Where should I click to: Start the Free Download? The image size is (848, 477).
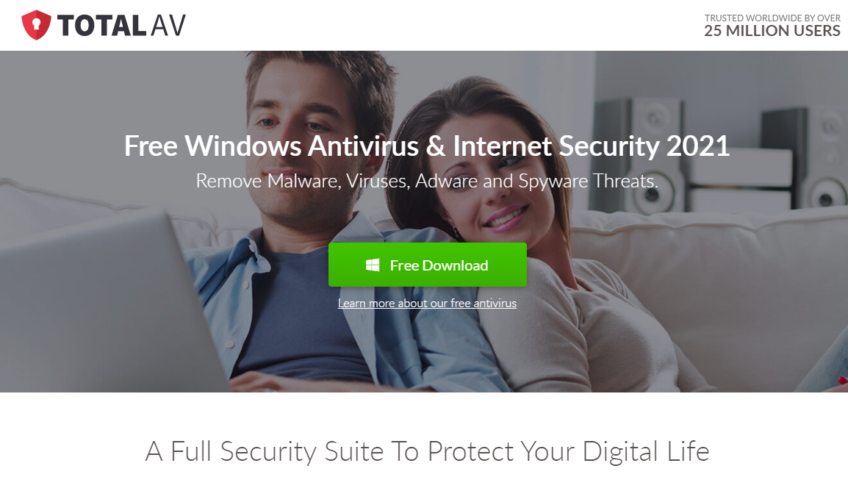click(x=427, y=264)
